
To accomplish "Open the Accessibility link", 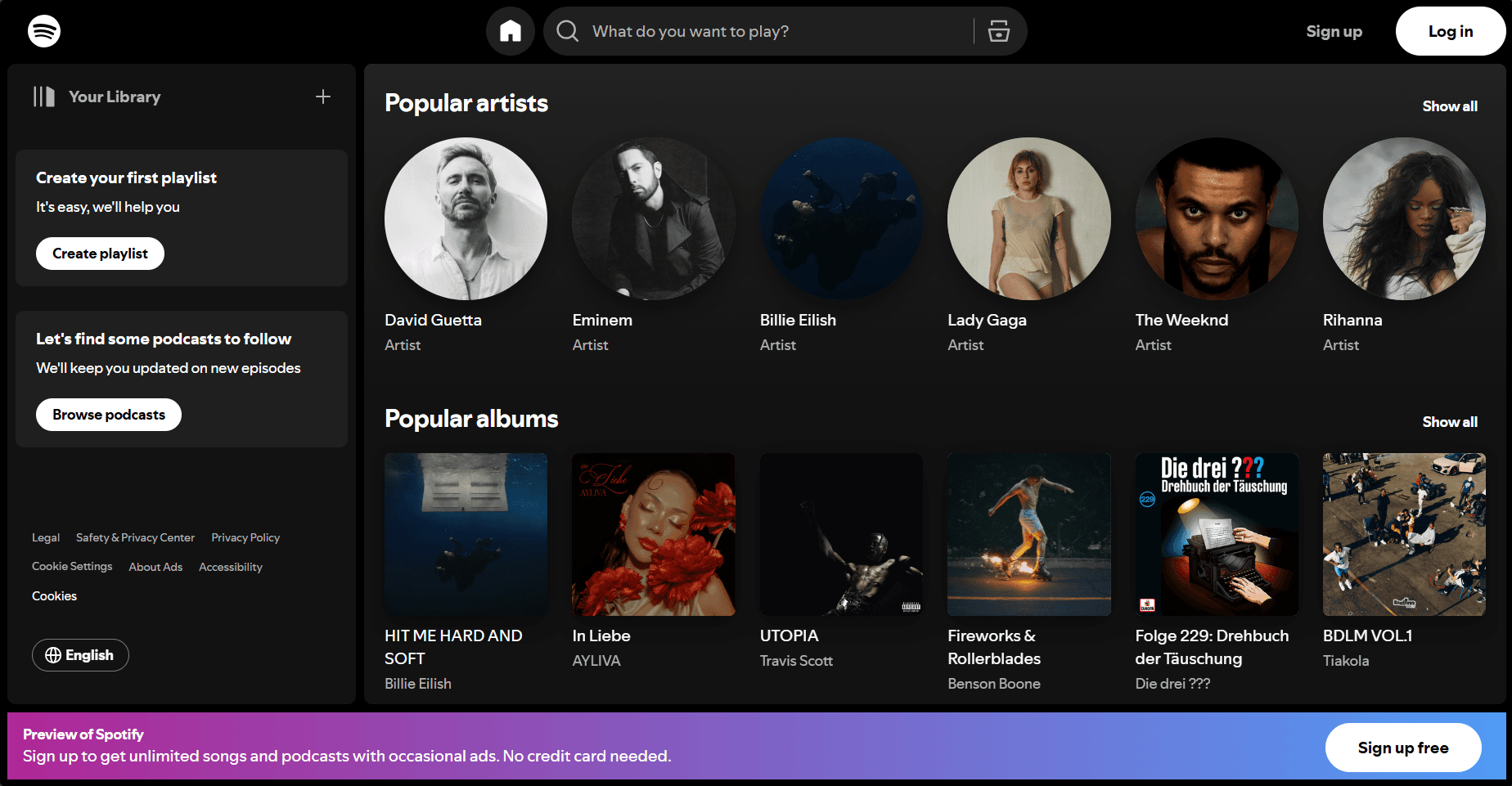I will click(x=231, y=567).
